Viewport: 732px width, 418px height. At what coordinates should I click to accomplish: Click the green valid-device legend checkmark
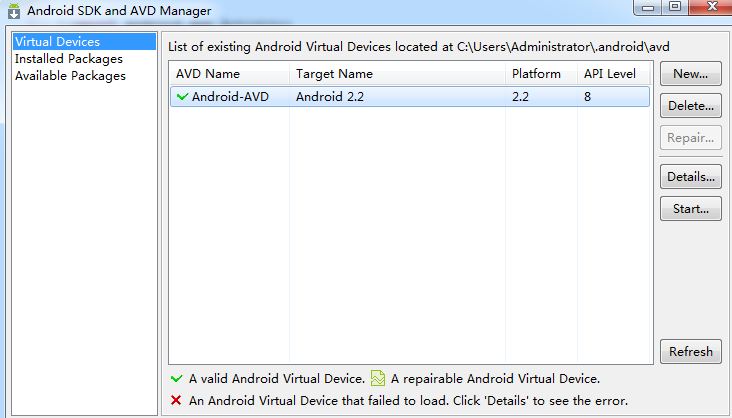[177, 379]
